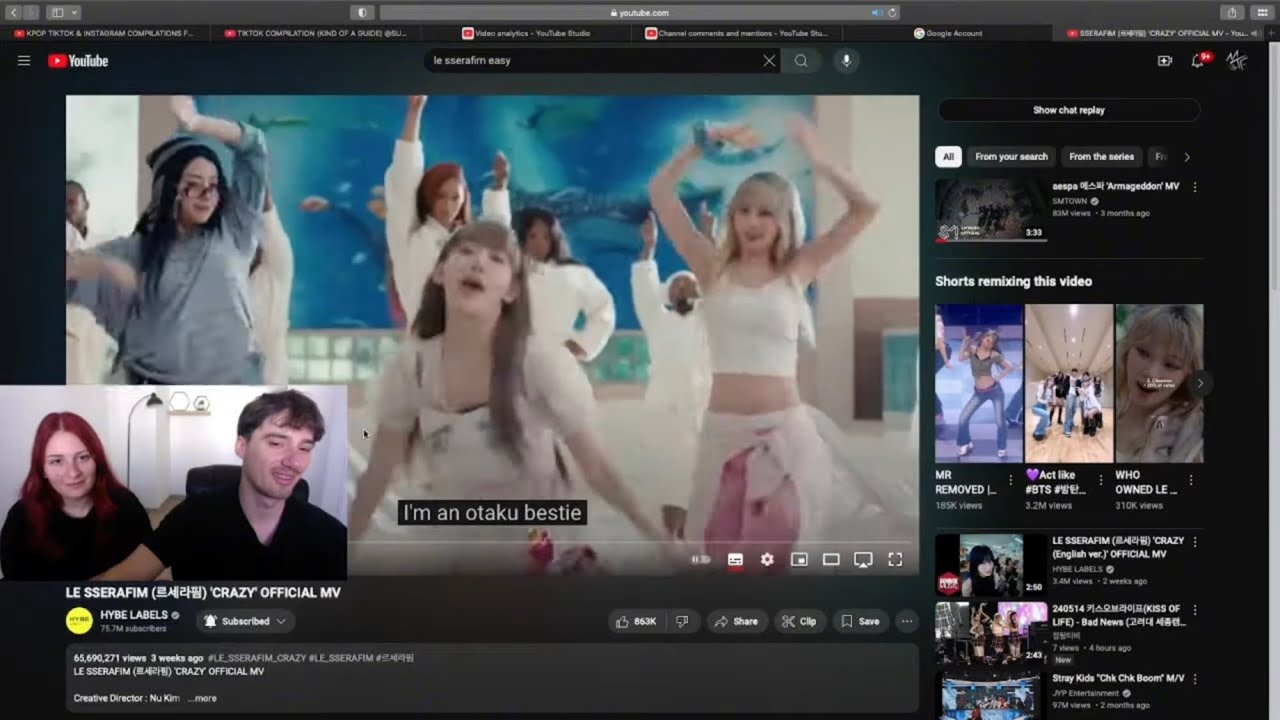Viewport: 1280px width, 720px height.
Task: Click the search input field
Action: click(595, 61)
